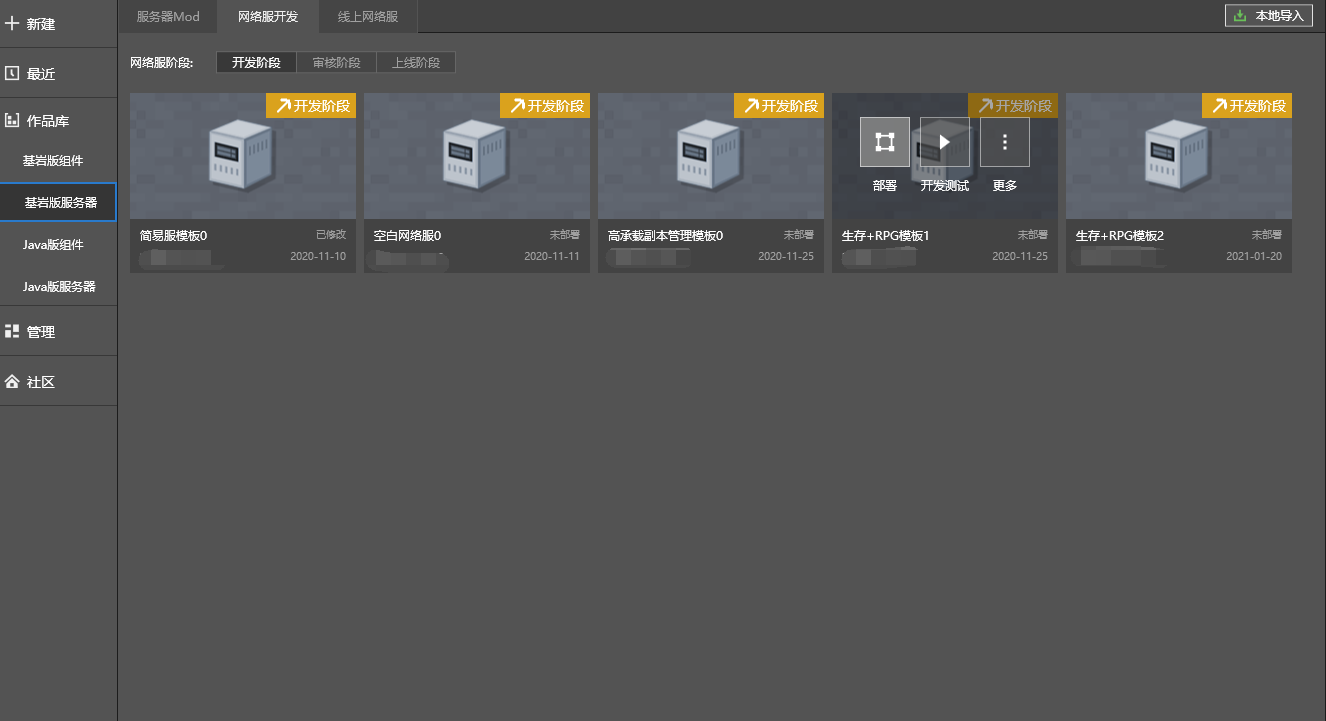
Task: Click 开发阶段 badge on 生存+RPG模板2
Action: click(1247, 106)
